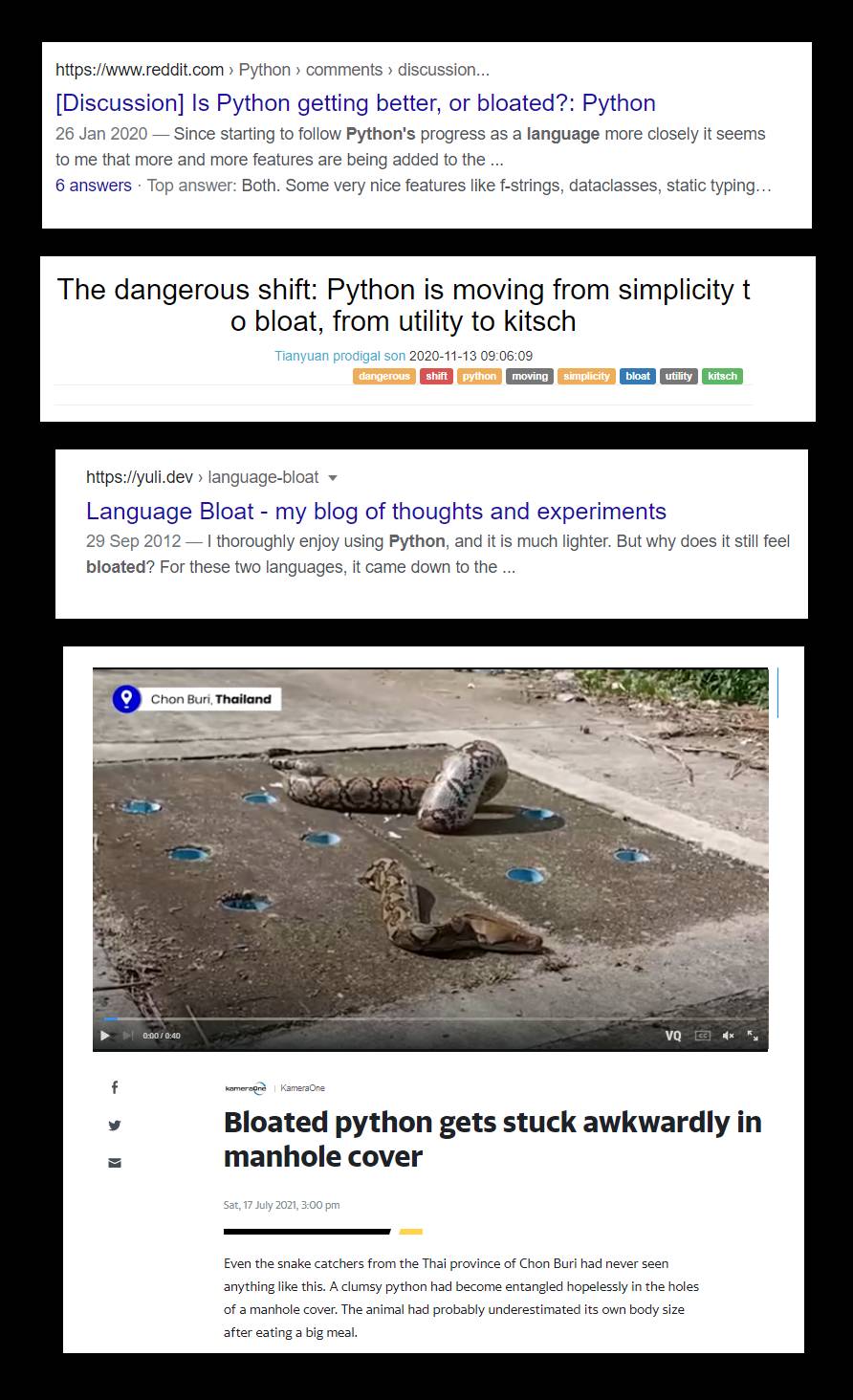Seek on the video progress bar
The image size is (853, 1400).
(x=430, y=1019)
